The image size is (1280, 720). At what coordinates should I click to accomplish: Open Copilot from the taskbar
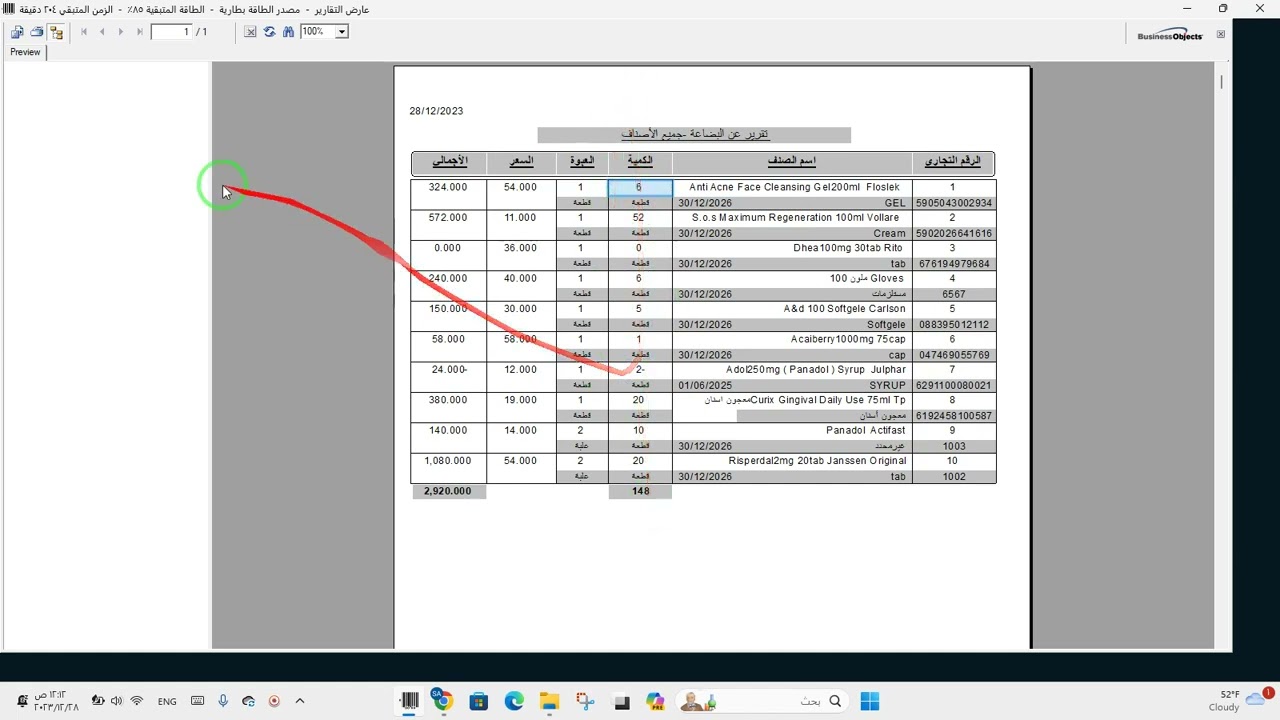655,702
